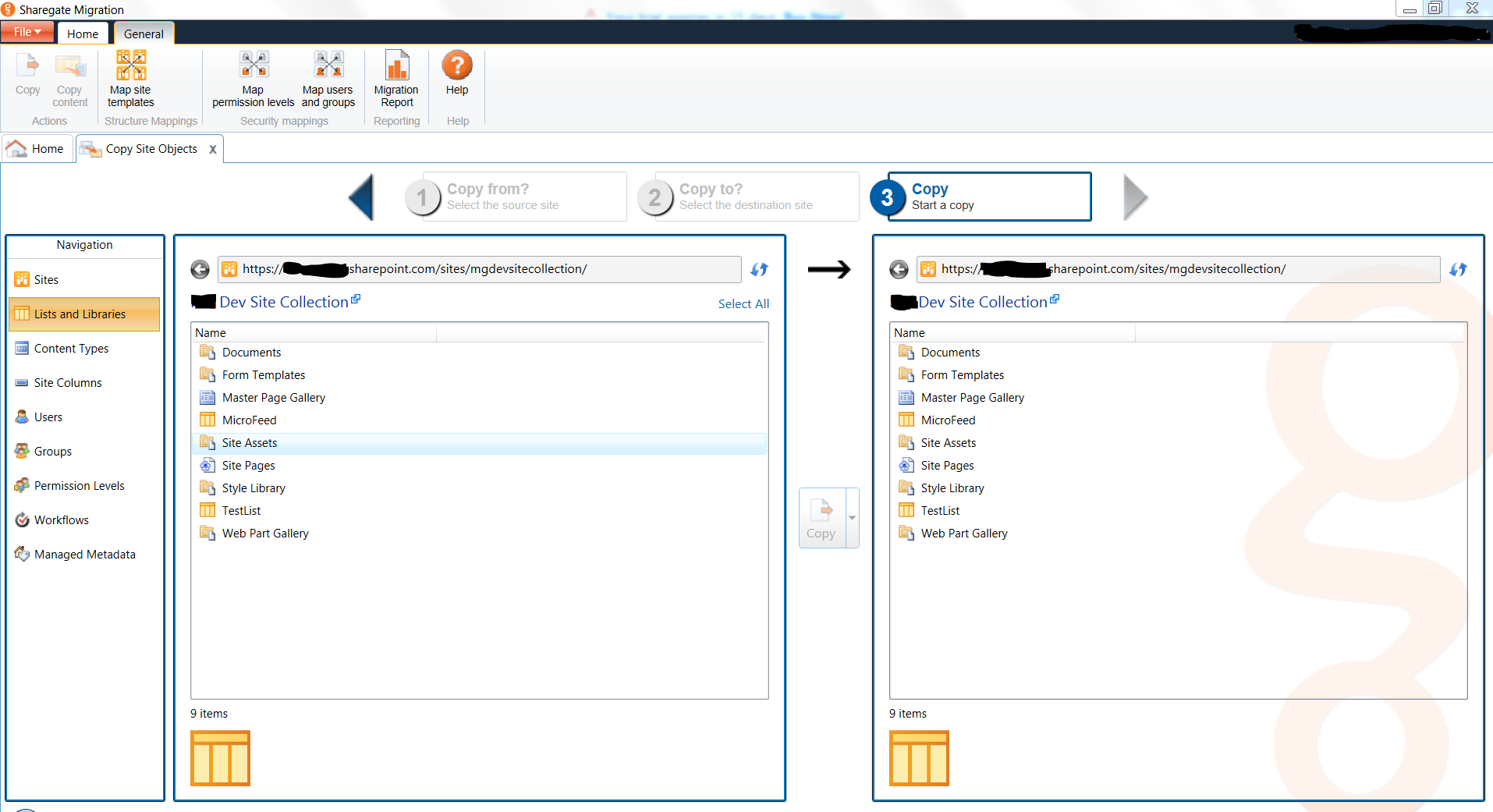Viewport: 1493px width, 812px height.
Task: Go to previous wizard step arrow
Action: click(361, 197)
